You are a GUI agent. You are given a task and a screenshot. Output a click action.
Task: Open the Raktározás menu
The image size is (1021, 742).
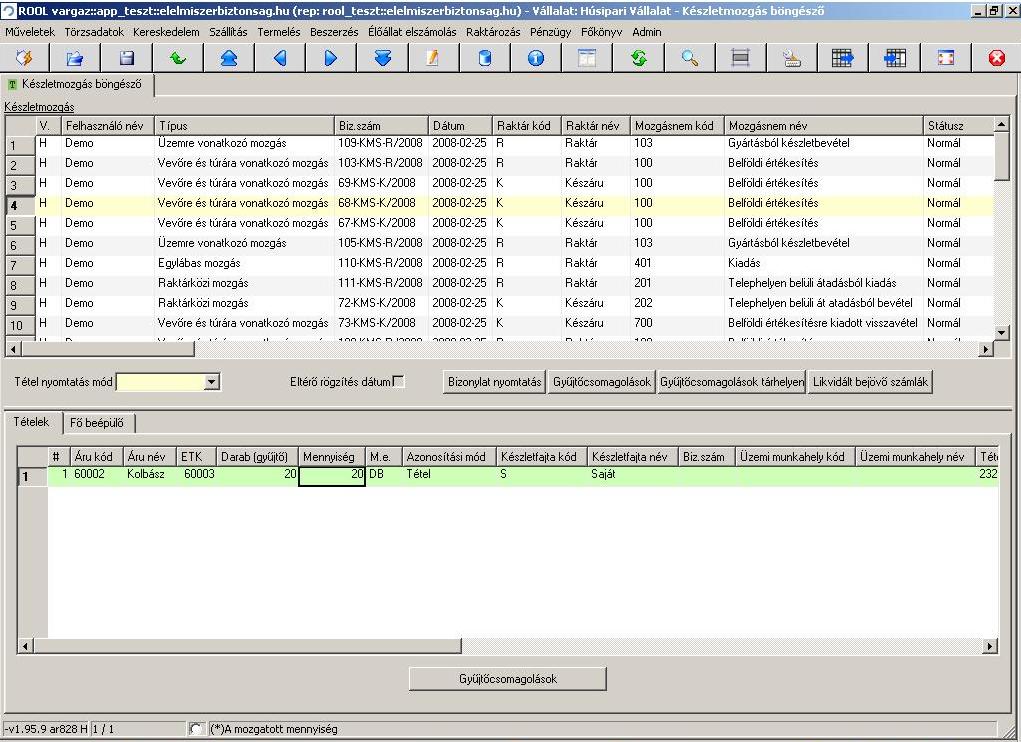click(493, 31)
